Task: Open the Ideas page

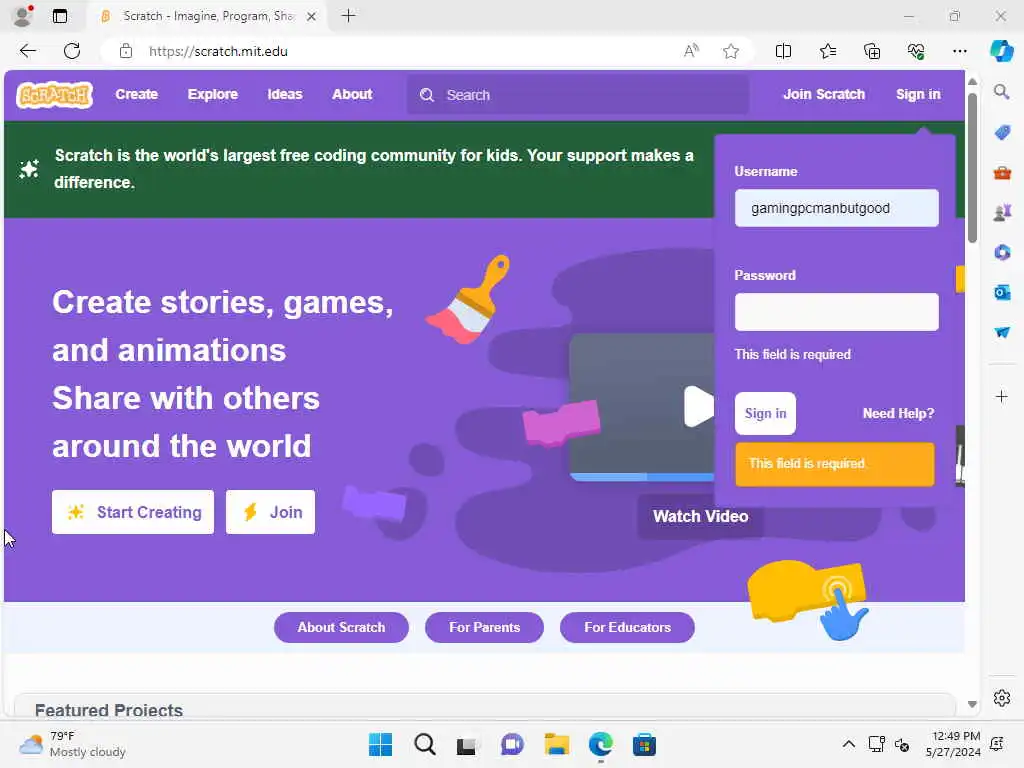Action: click(285, 94)
